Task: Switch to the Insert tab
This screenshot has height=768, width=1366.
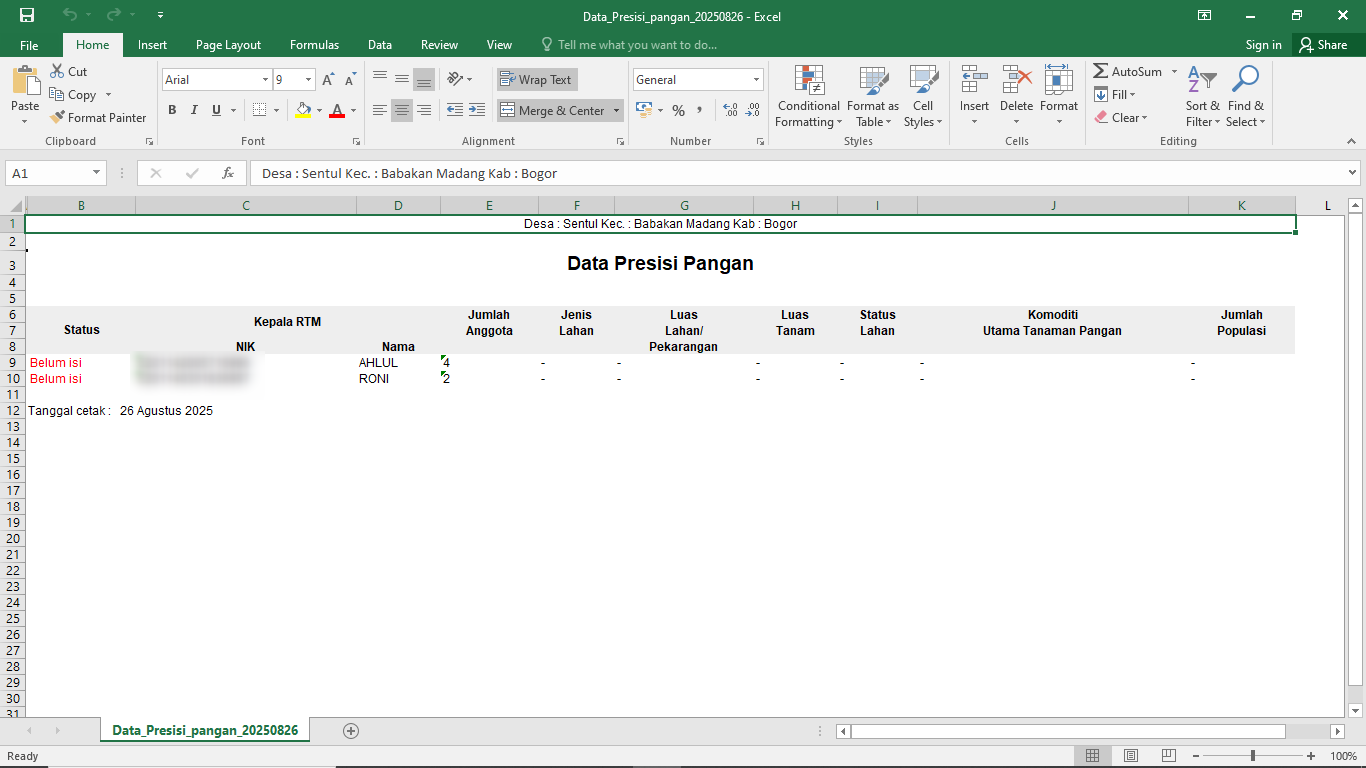Action: coord(152,45)
